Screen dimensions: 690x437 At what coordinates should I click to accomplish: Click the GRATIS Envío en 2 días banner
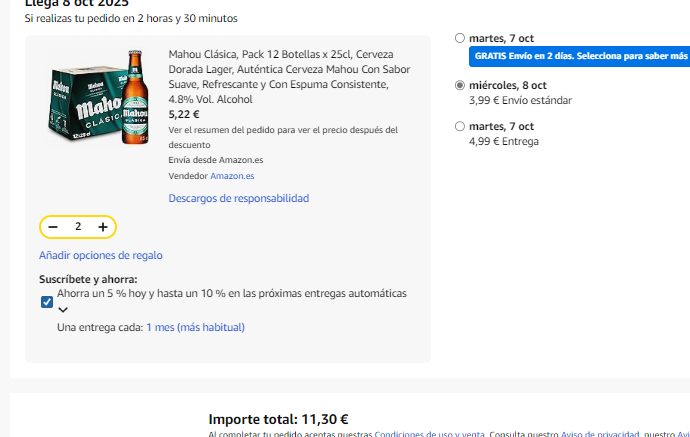coord(579,56)
